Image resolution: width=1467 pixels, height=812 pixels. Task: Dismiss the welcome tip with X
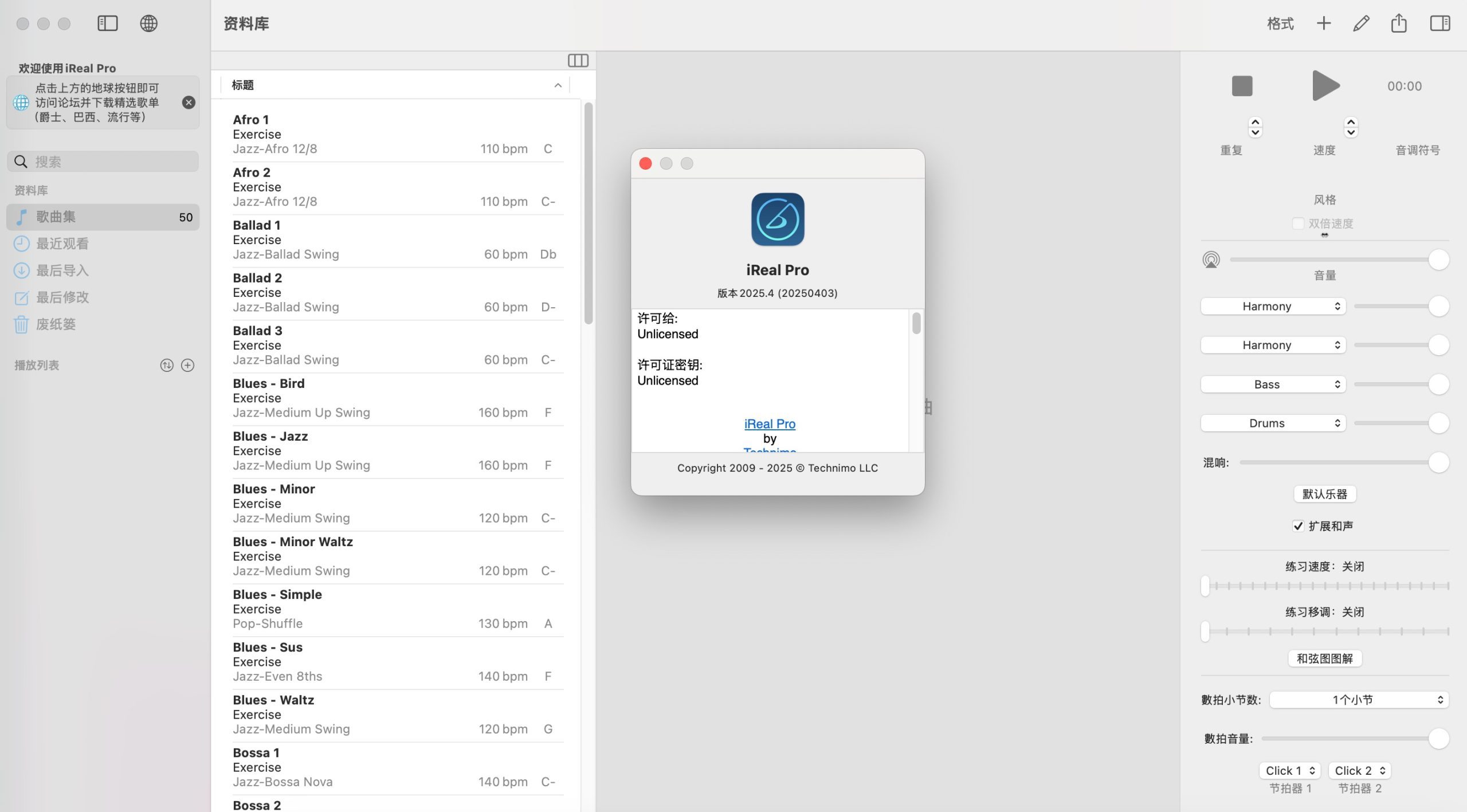189,103
